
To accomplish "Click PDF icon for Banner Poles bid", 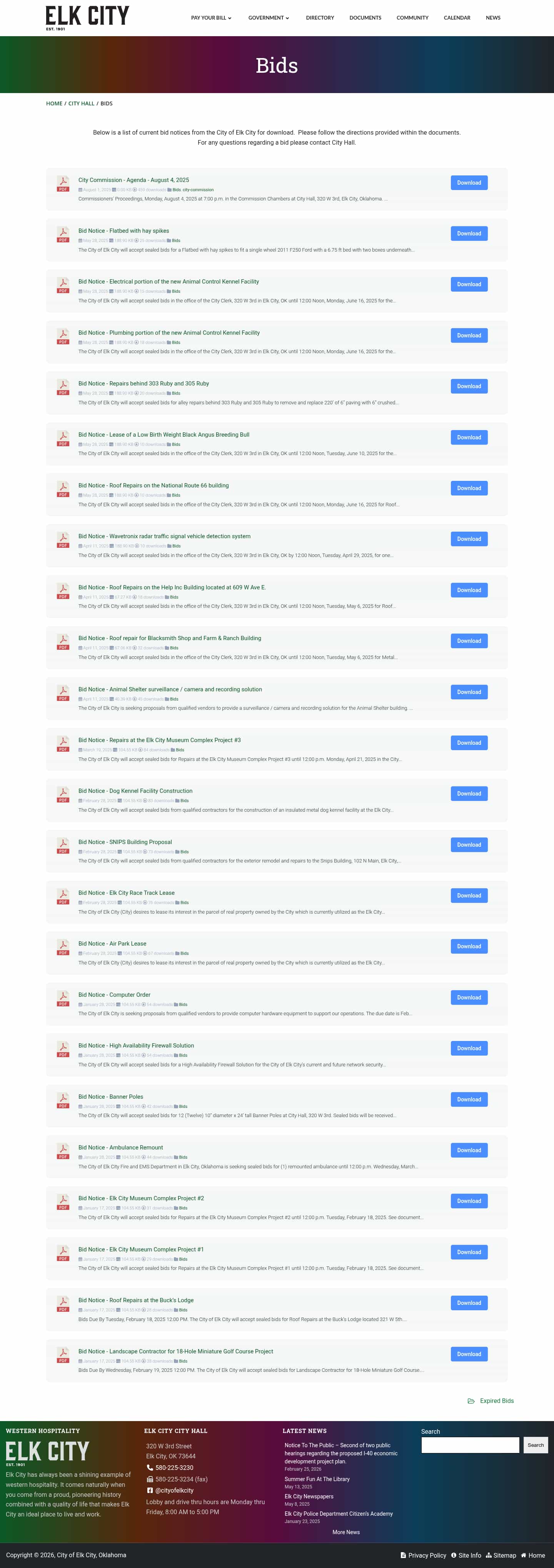I will [x=63, y=1100].
